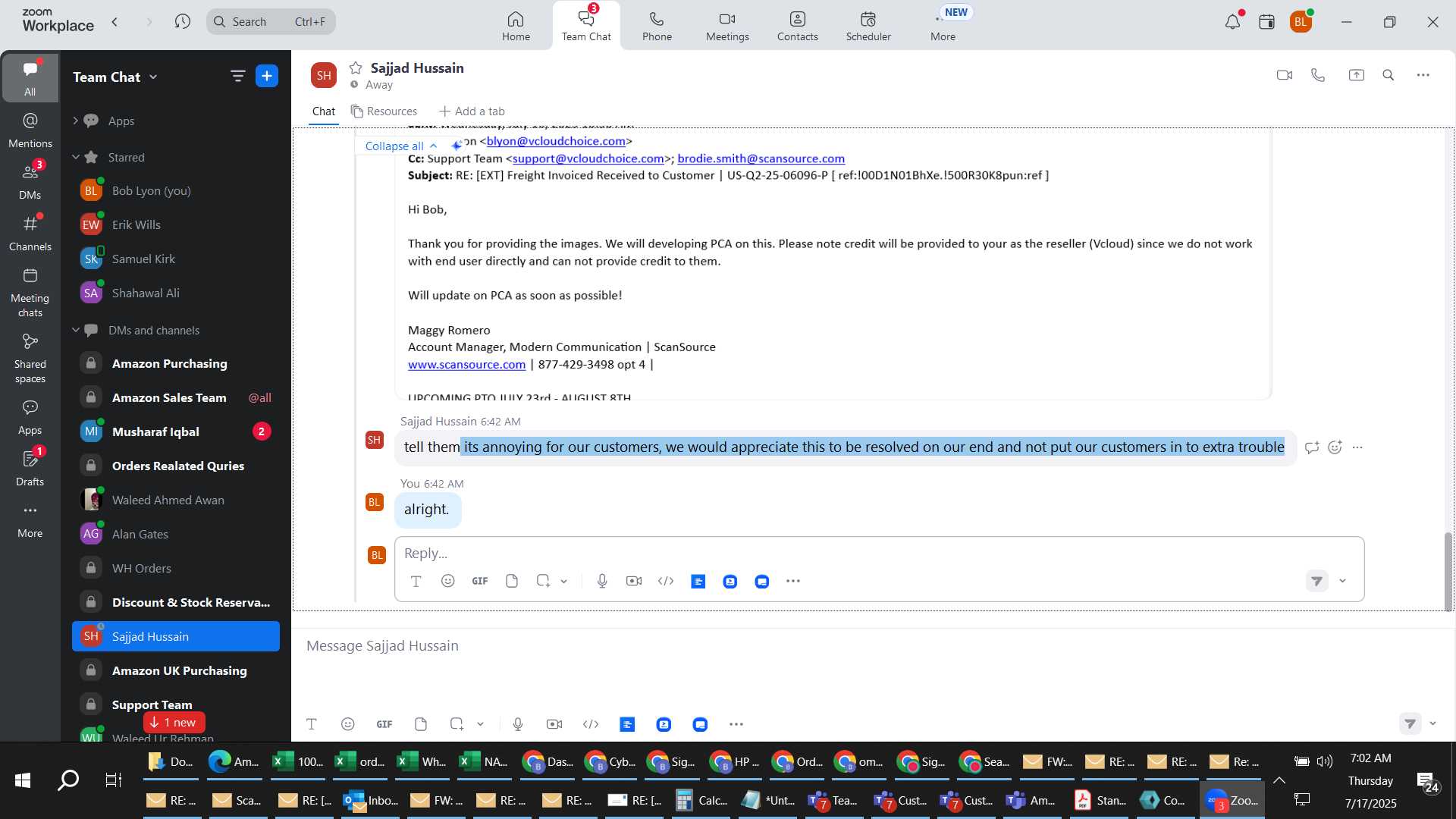This screenshot has width=1456, height=819.
Task: Open the support@vcloudchoice.com link
Action: [x=588, y=158]
